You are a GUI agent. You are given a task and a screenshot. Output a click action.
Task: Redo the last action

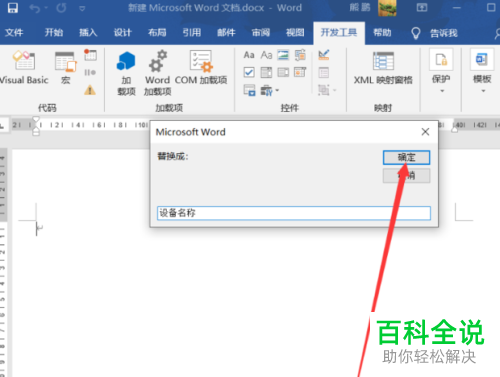point(61,8)
